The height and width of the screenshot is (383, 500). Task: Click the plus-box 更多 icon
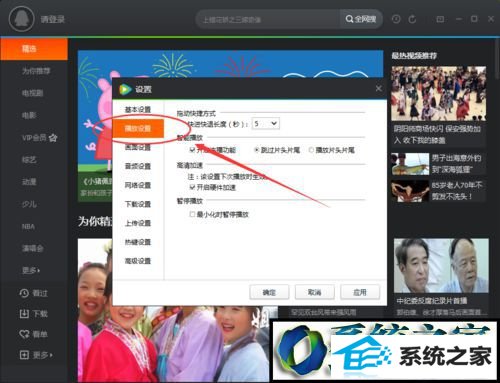point(24,355)
